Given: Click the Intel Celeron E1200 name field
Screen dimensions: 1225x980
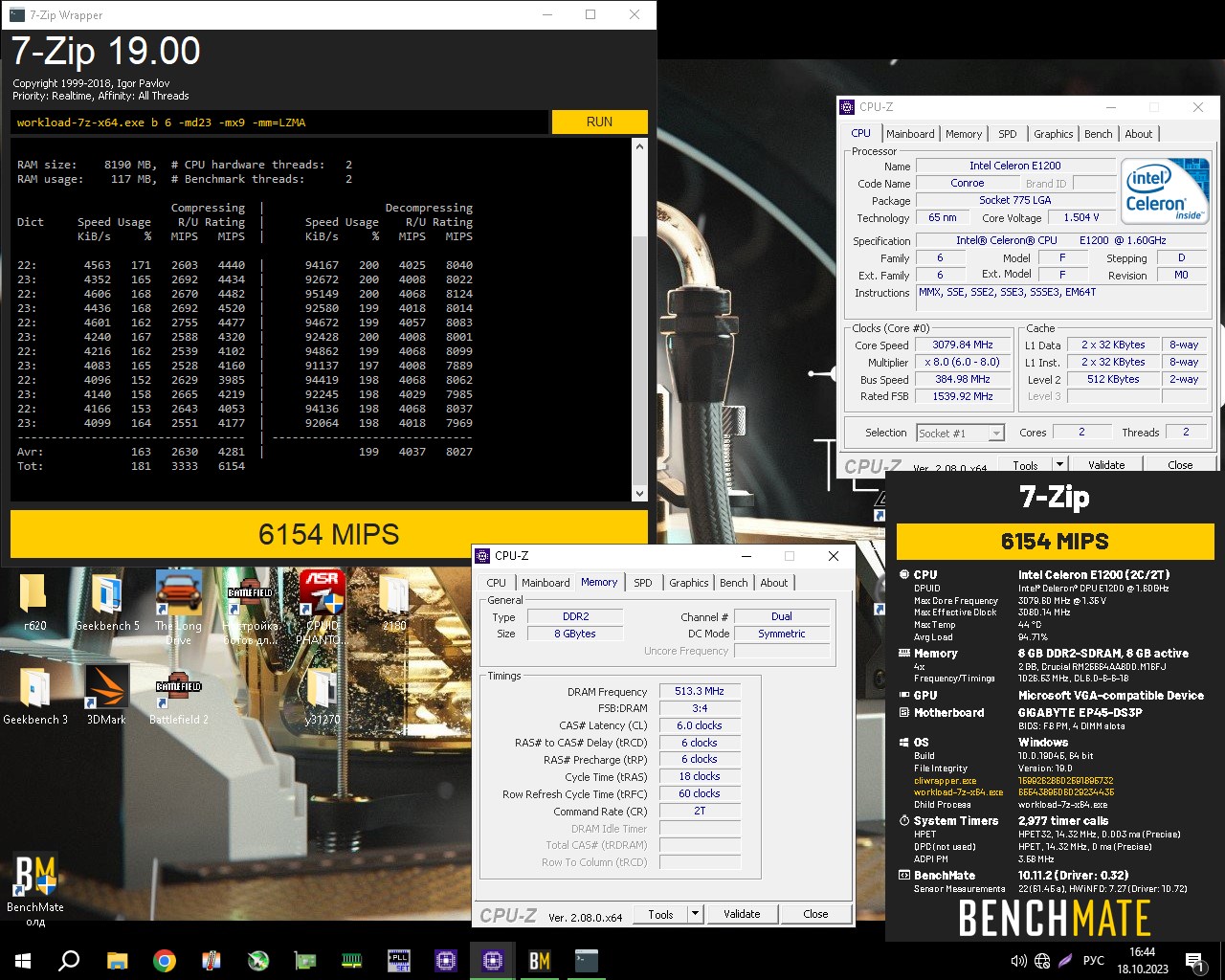Looking at the screenshot, I should 1014,166.
